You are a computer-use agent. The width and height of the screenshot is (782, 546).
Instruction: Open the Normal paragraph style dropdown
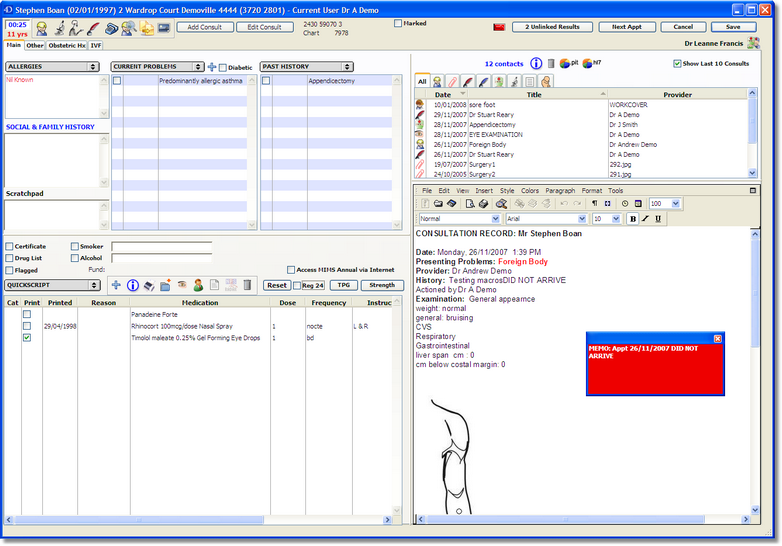[x=495, y=219]
